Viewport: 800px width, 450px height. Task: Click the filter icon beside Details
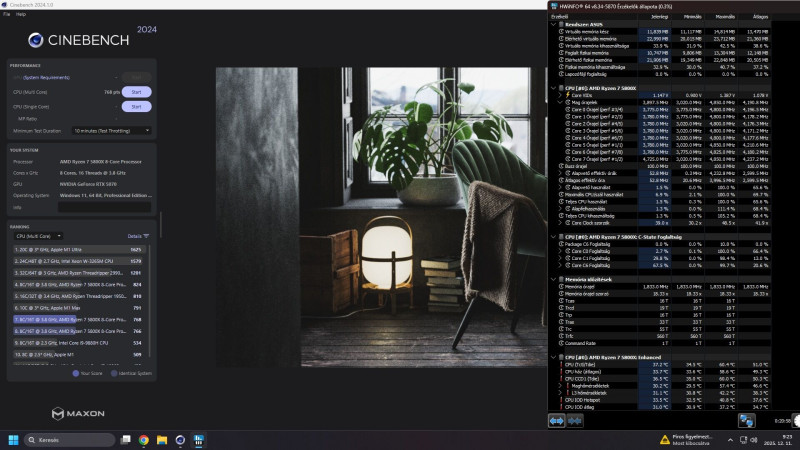pyautogui.click(x=146, y=236)
